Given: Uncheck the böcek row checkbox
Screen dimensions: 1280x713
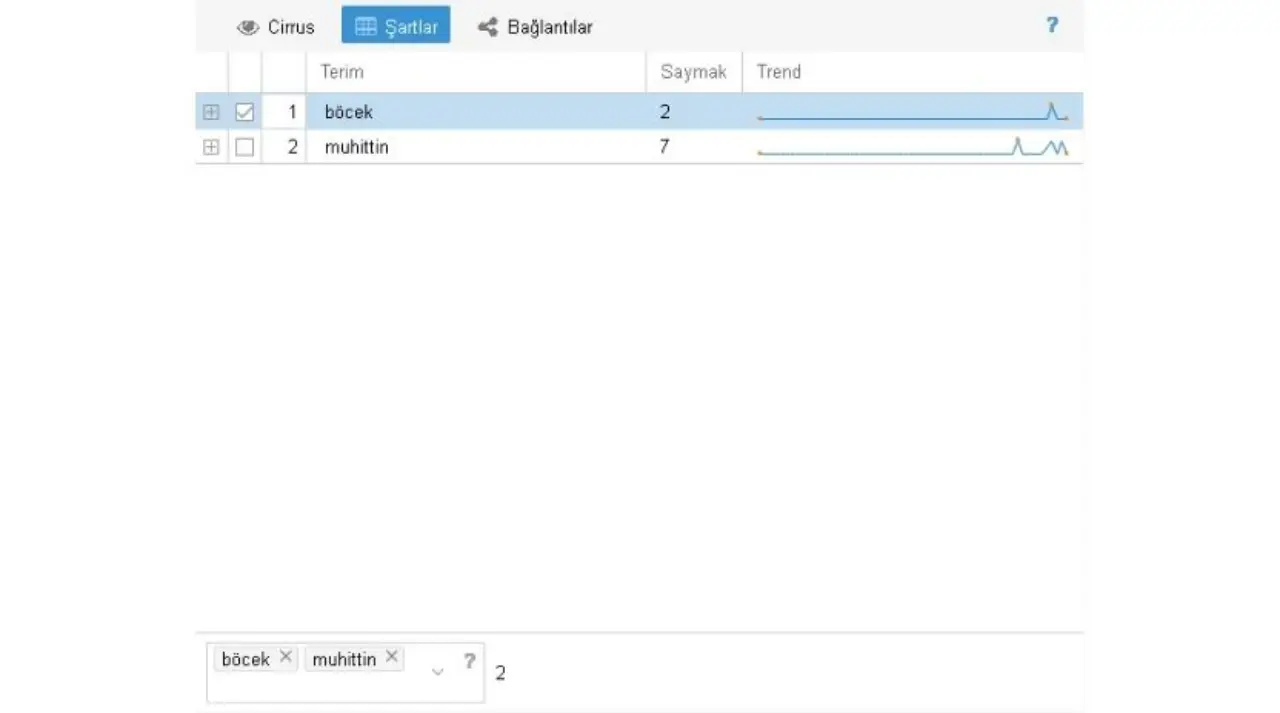Looking at the screenshot, I should click(244, 112).
